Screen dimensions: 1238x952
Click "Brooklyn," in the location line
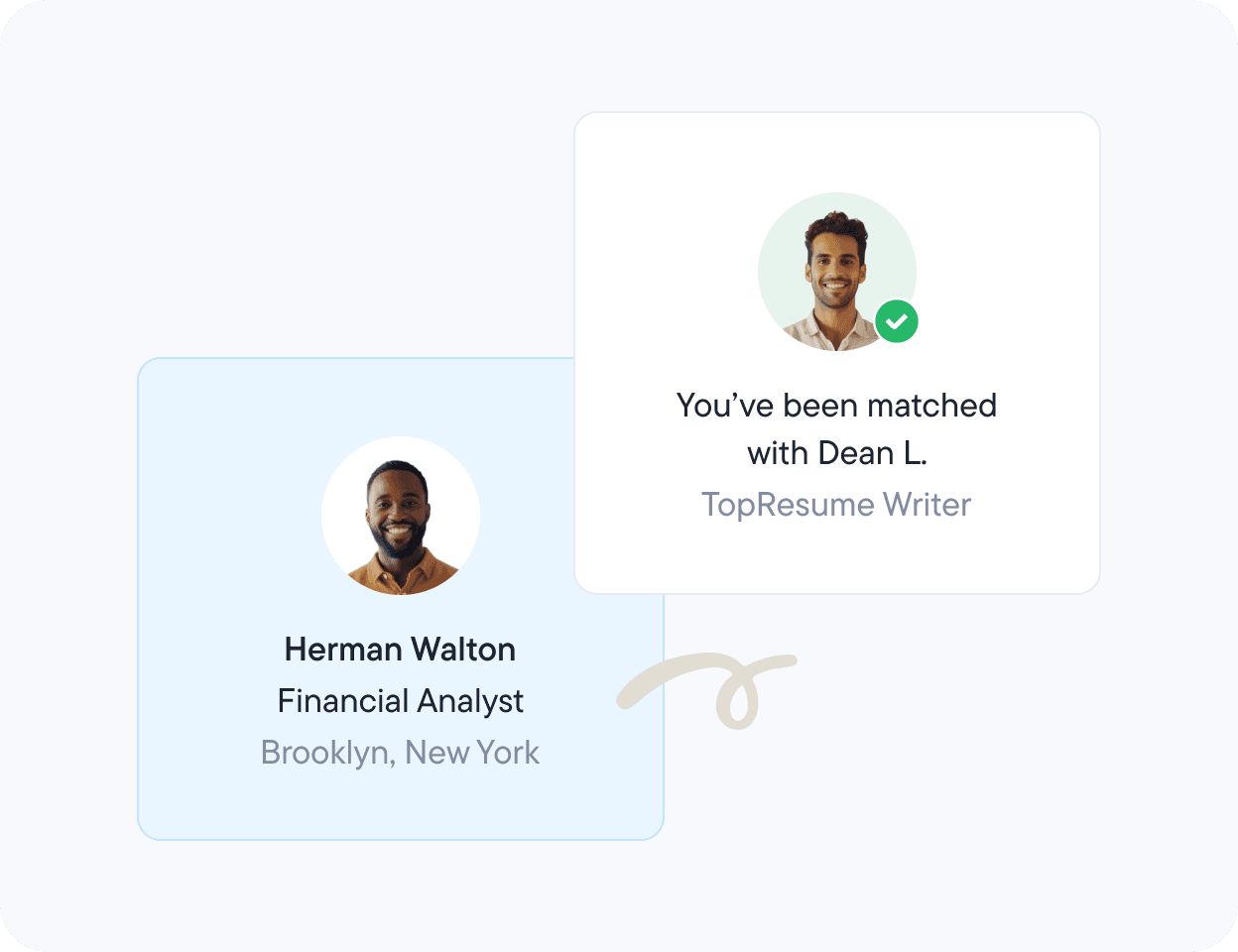point(328,753)
